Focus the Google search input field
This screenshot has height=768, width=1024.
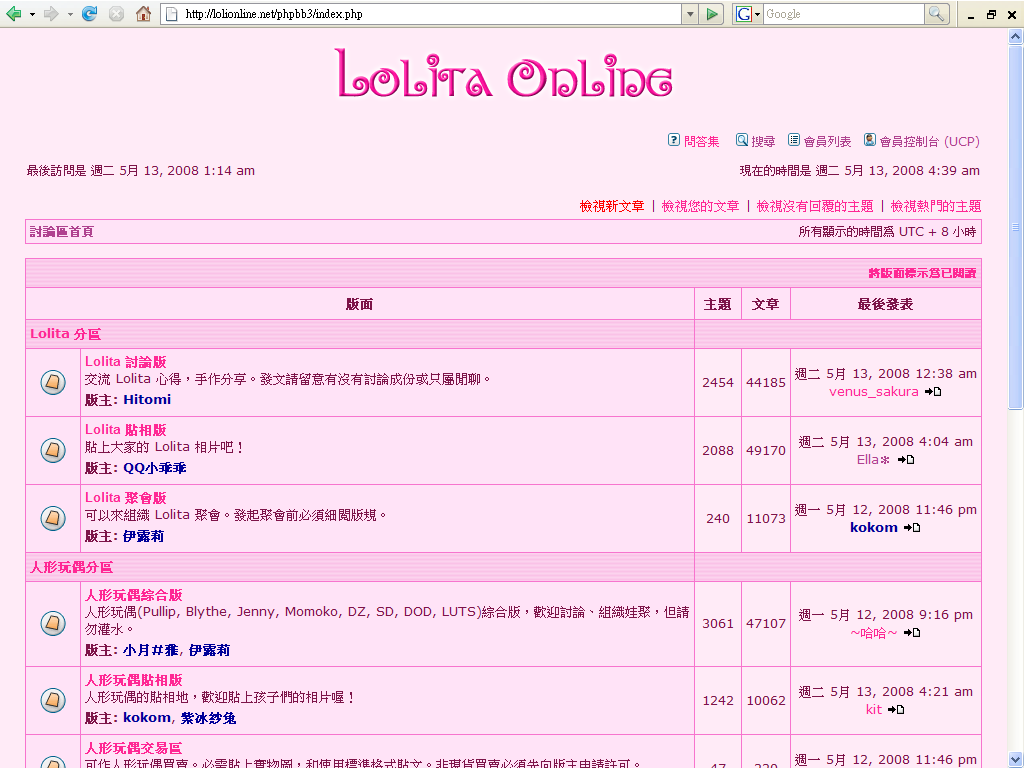[843, 14]
